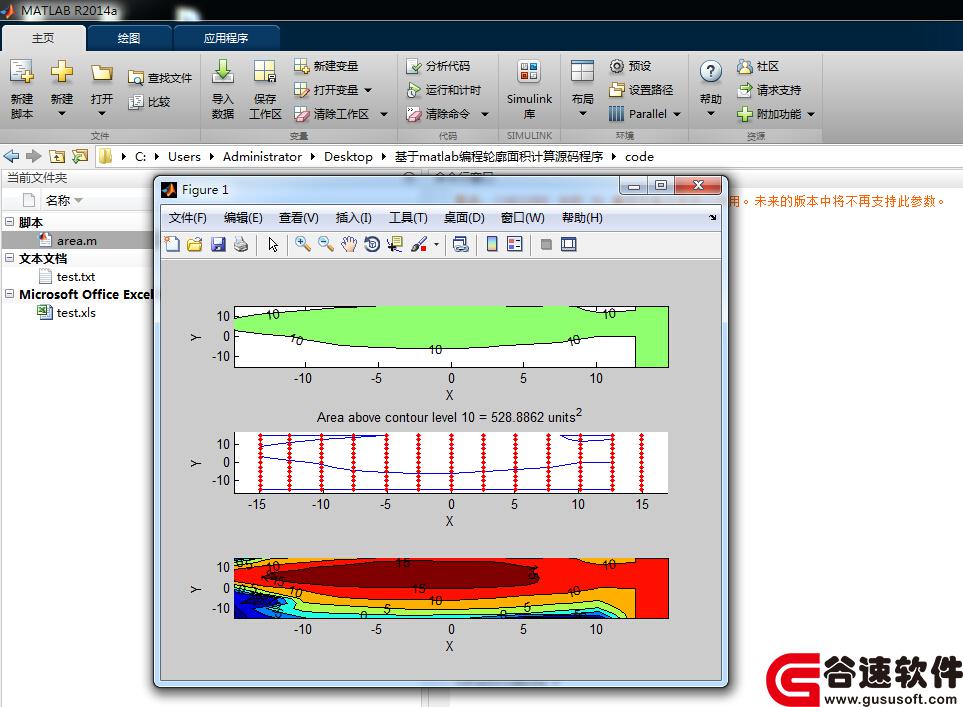Click Compare (比较) in ribbon
Image resolution: width=963 pixels, height=707 pixels.
[149, 102]
